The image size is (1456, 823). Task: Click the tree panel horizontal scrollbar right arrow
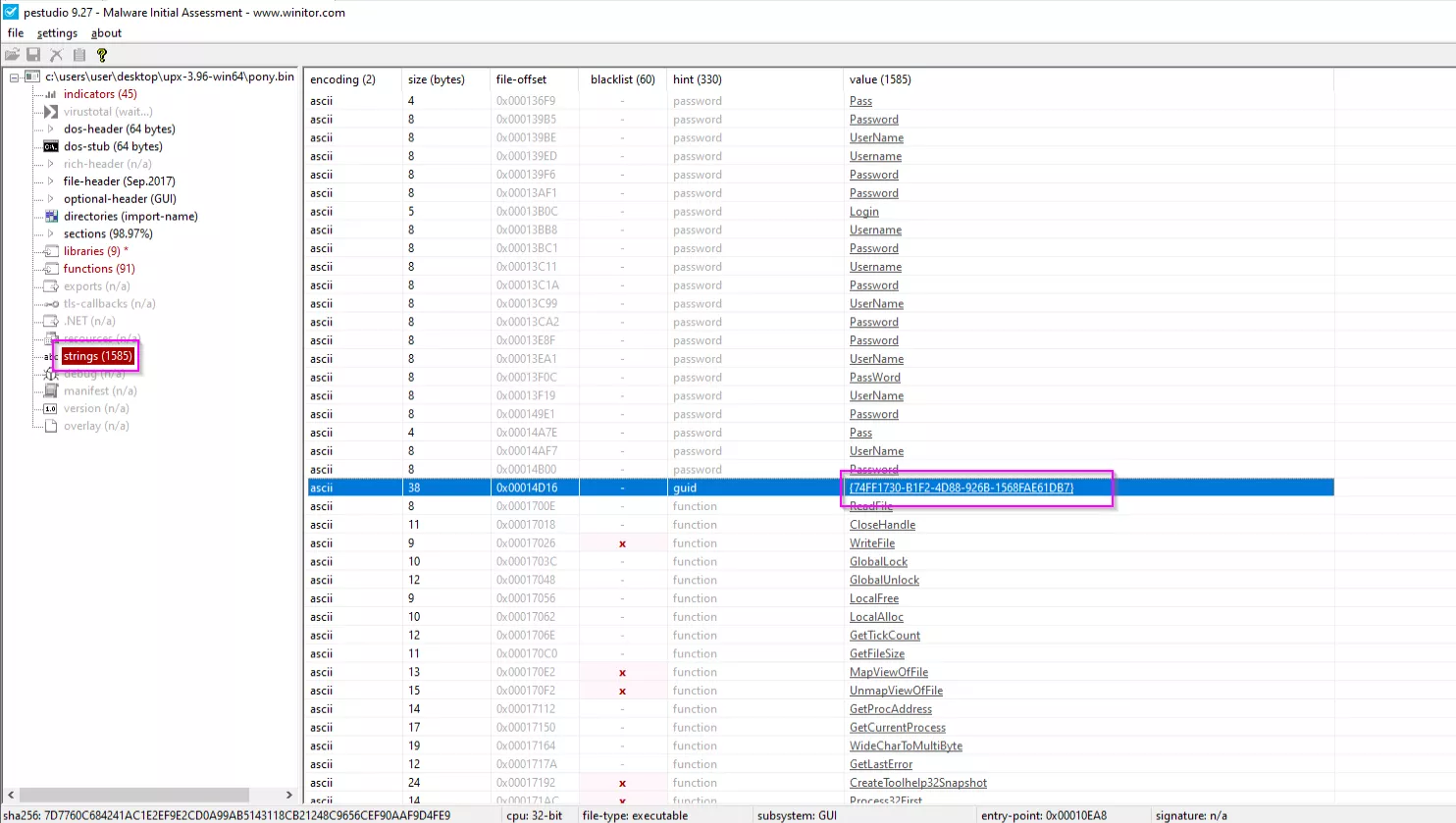(288, 795)
